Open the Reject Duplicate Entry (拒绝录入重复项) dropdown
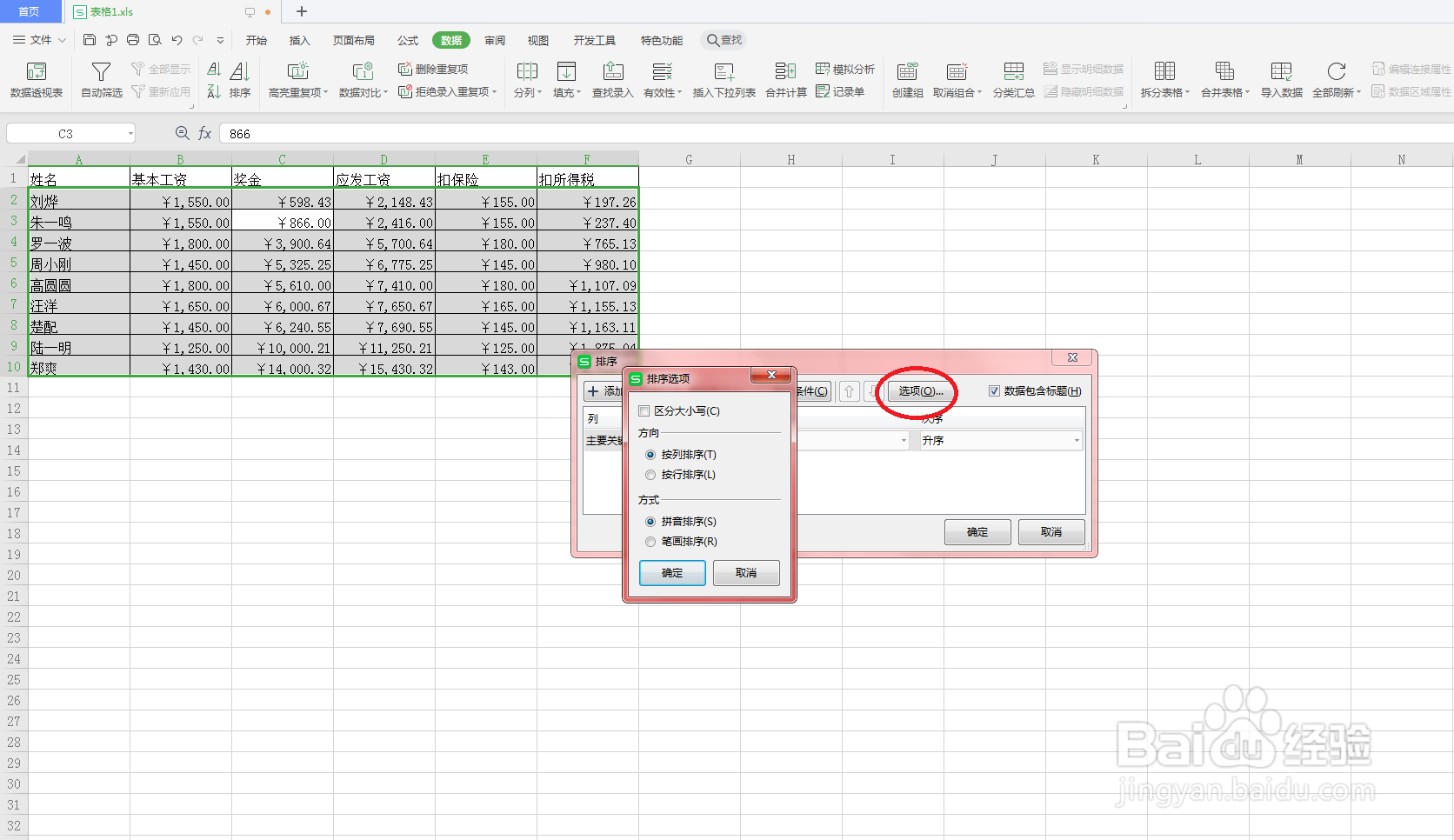 click(494, 91)
